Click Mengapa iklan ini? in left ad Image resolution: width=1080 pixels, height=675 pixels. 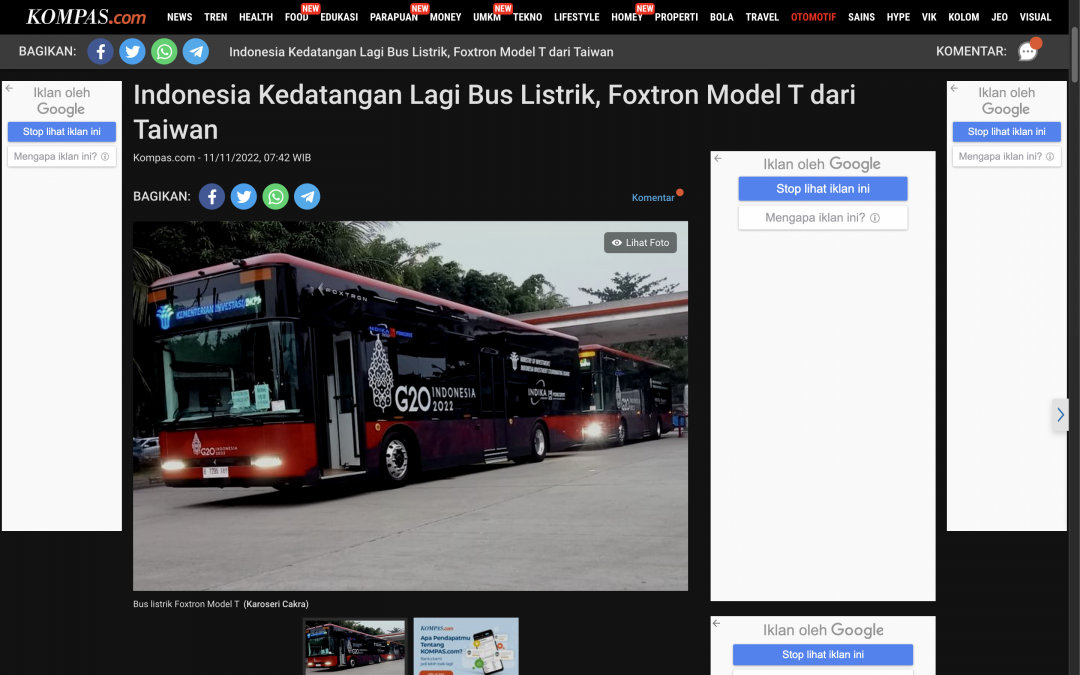coord(62,156)
